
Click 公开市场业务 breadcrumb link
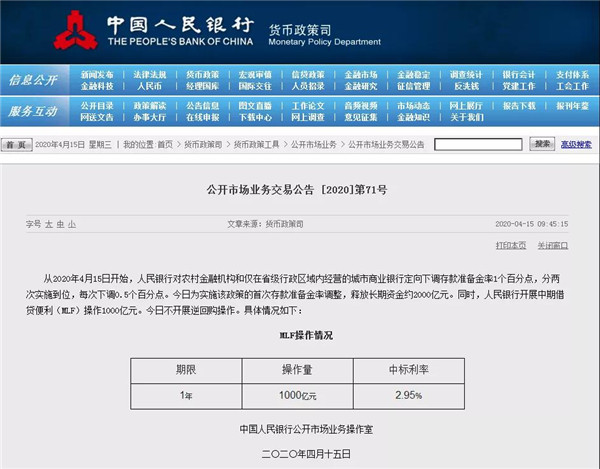(x=314, y=145)
